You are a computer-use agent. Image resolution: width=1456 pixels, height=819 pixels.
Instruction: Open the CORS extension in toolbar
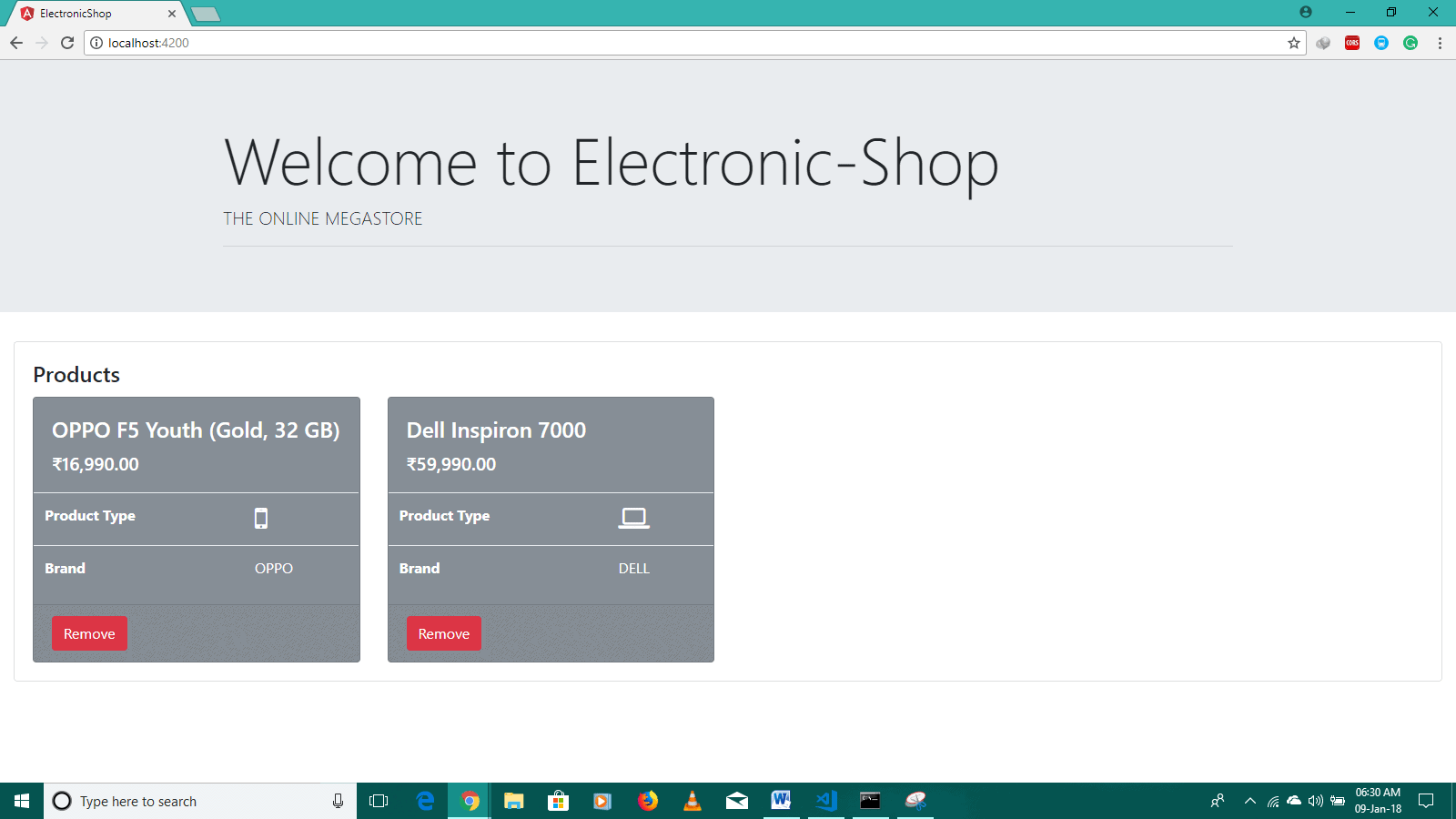[x=1352, y=43]
